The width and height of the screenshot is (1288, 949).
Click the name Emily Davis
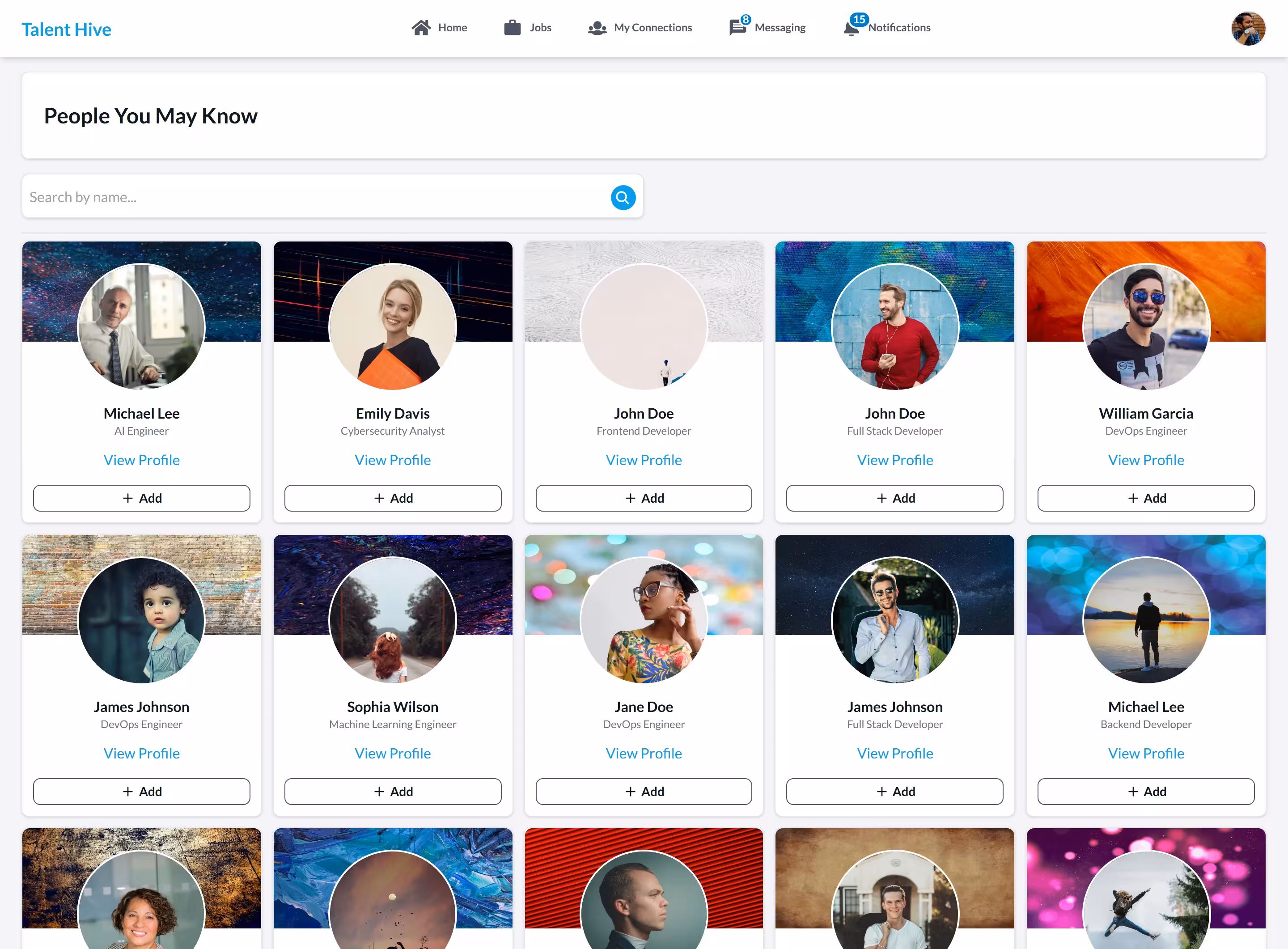(392, 414)
